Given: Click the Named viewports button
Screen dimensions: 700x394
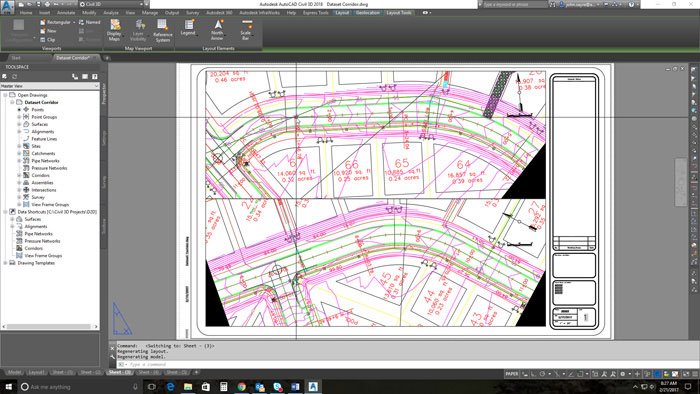Looking at the screenshot, I should point(89,22).
